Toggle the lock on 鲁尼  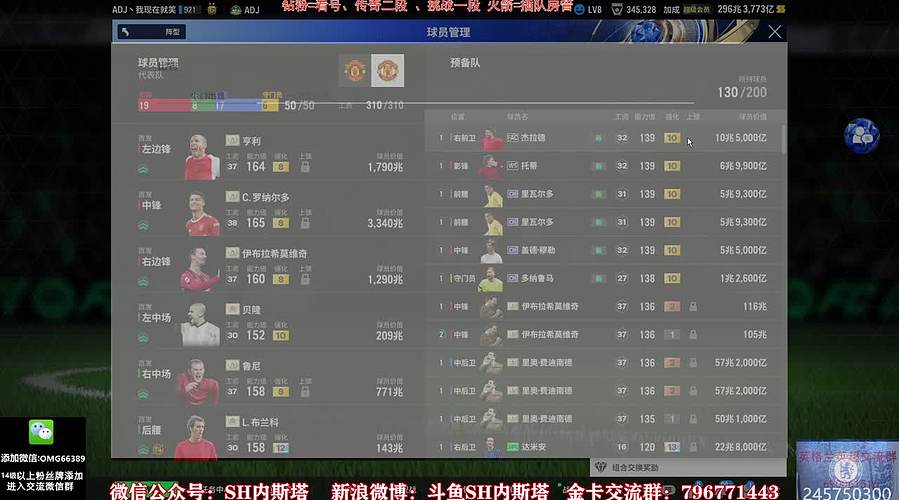click(x=305, y=392)
